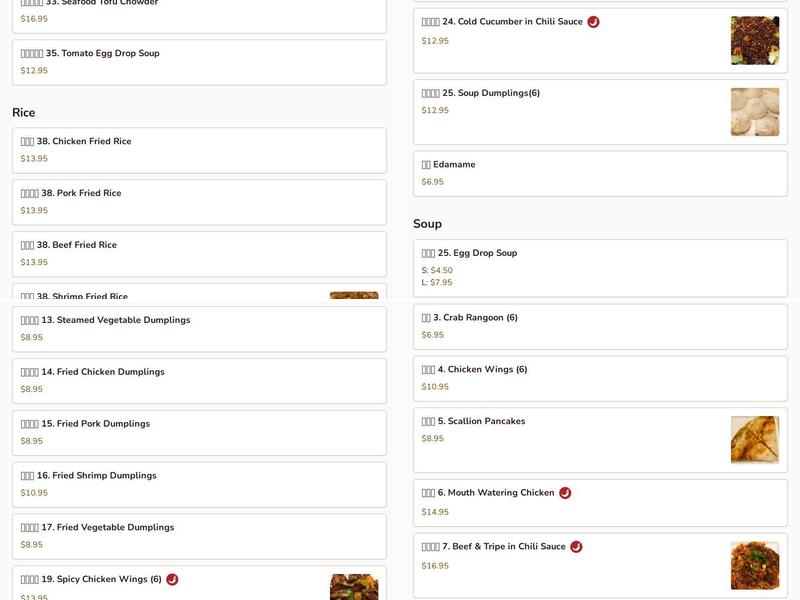Select Fried Chicken Dumplings for $8.95
The height and width of the screenshot is (600, 800).
(199, 381)
